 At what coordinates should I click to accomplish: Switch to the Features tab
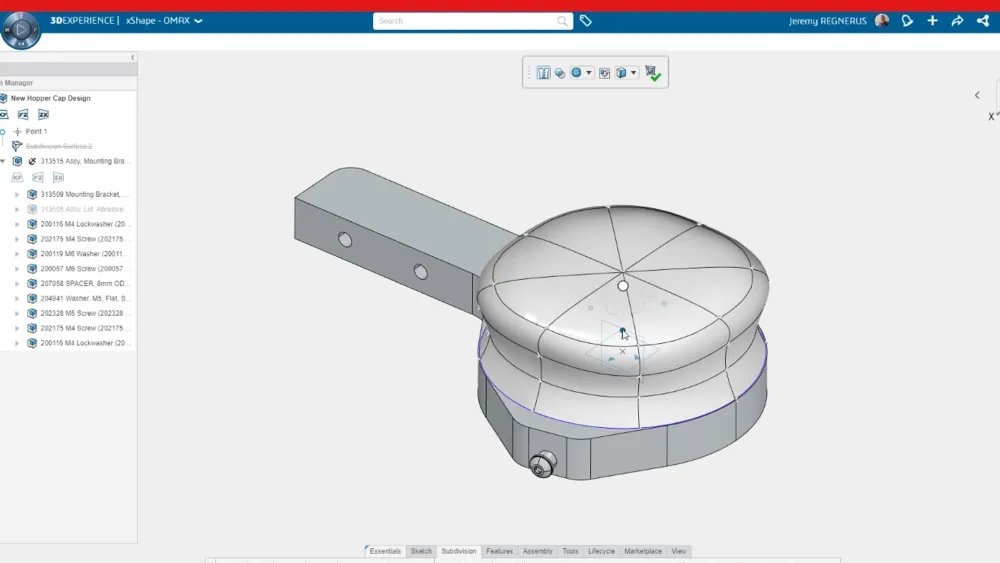[499, 551]
